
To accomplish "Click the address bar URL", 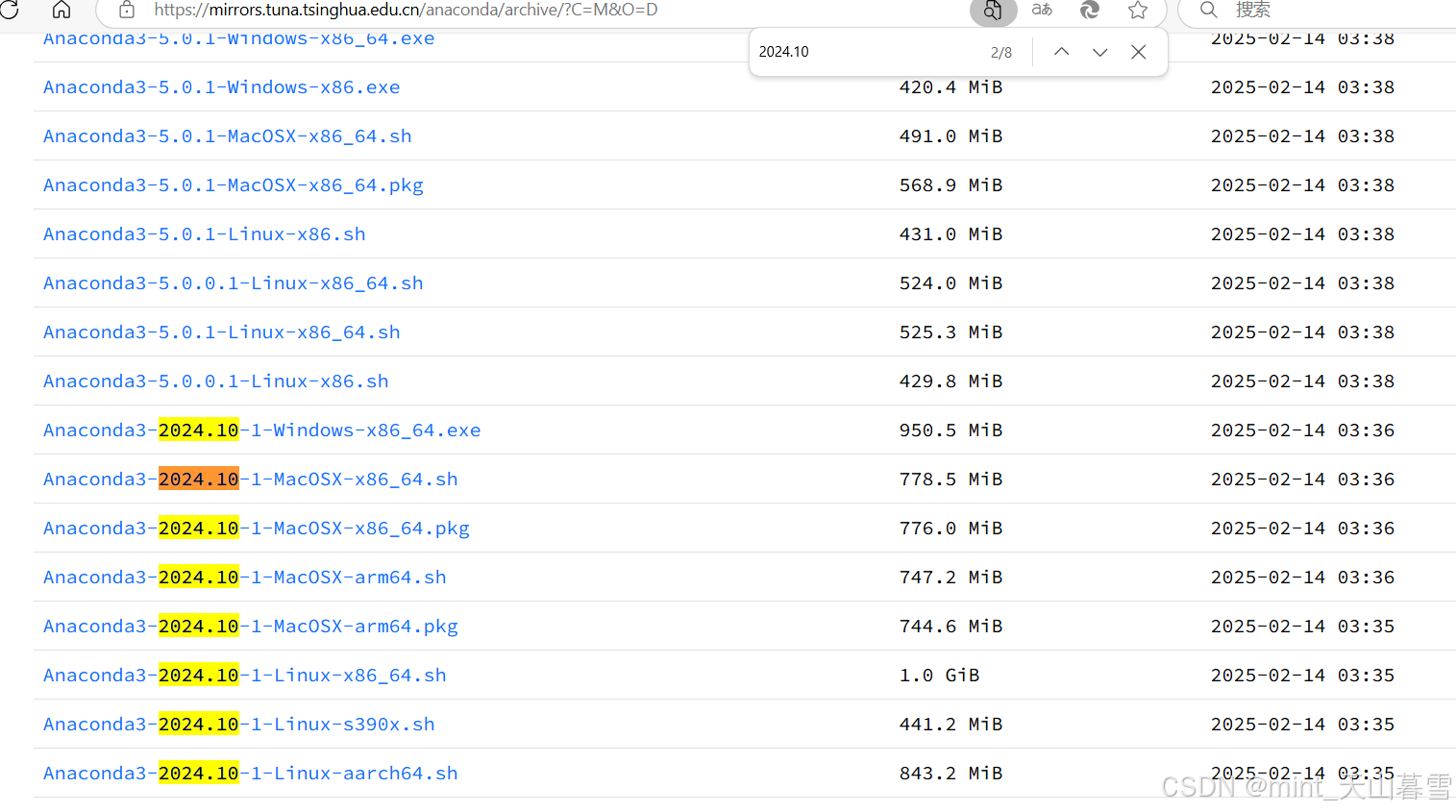I will pos(406,10).
